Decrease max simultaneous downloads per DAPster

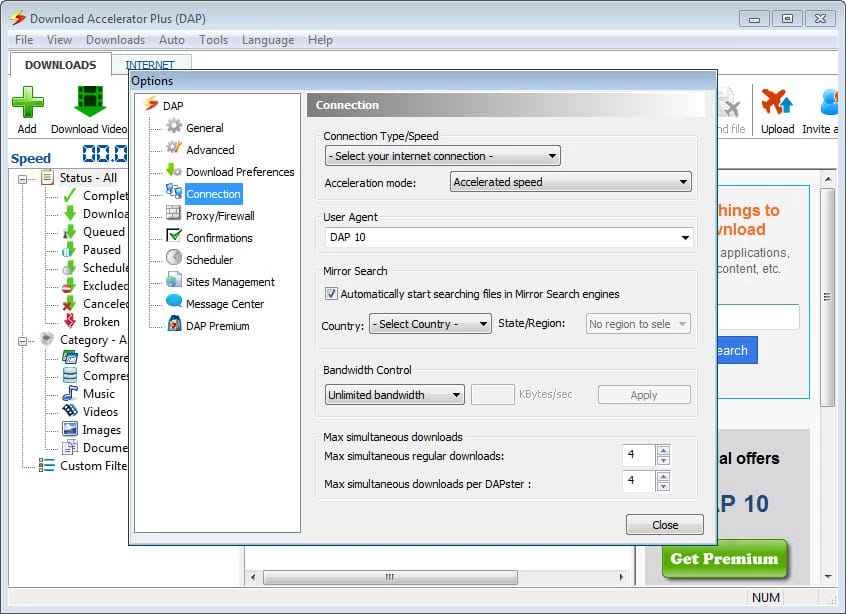[x=663, y=487]
